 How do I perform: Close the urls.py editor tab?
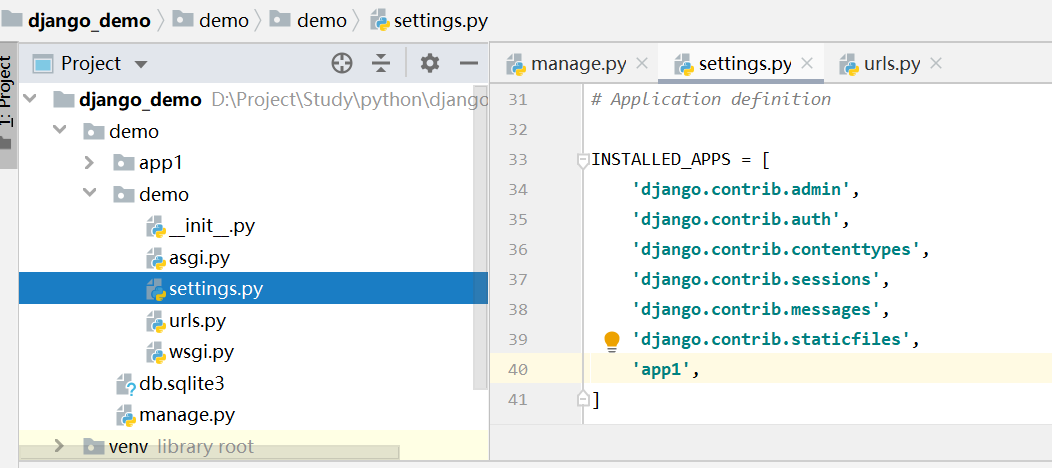coord(936,64)
